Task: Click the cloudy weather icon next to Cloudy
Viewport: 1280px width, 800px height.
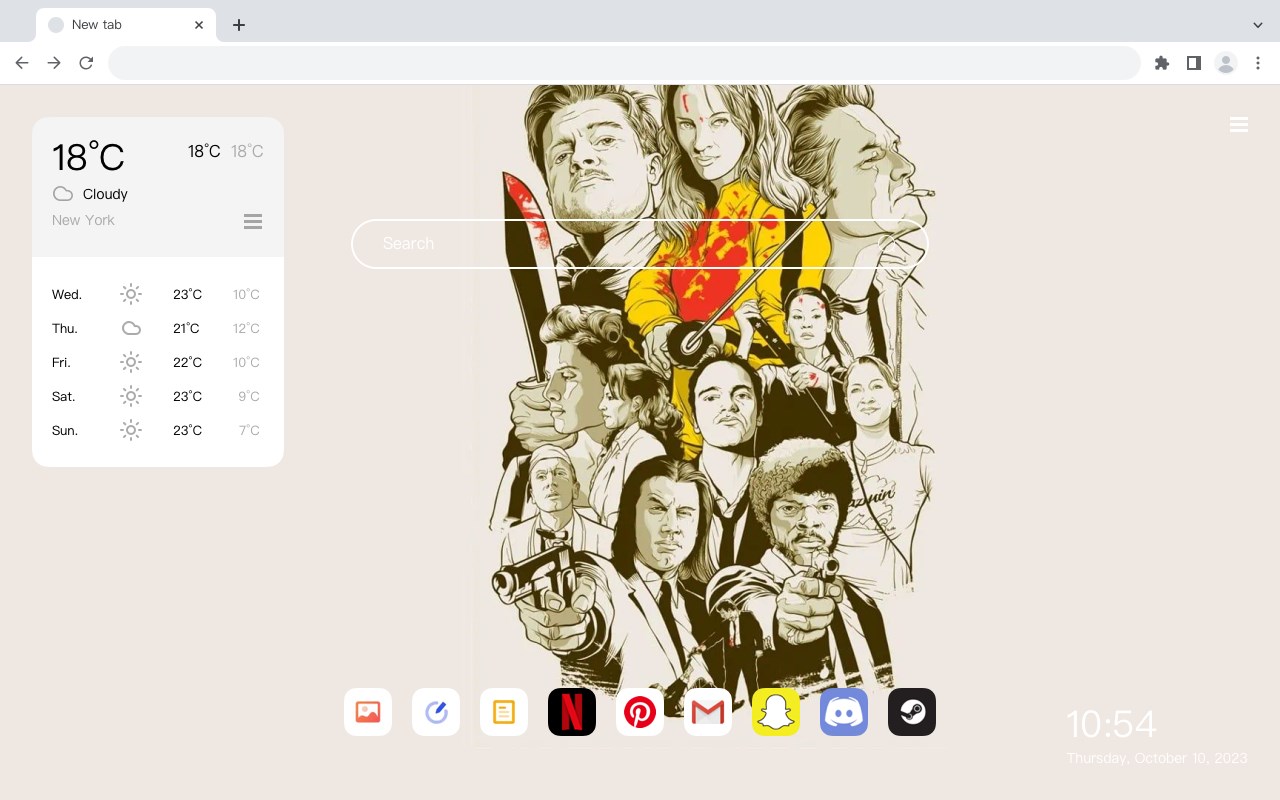Action: [63, 194]
